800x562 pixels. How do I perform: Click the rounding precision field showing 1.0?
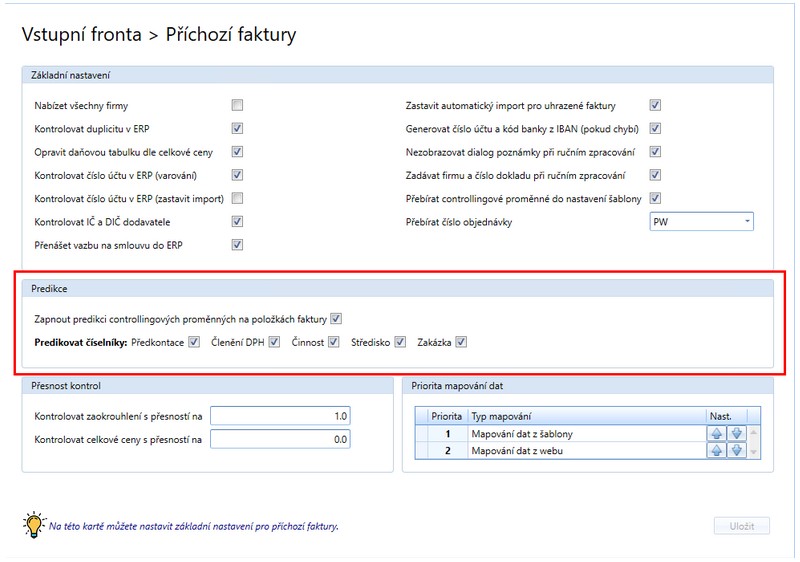[281, 415]
